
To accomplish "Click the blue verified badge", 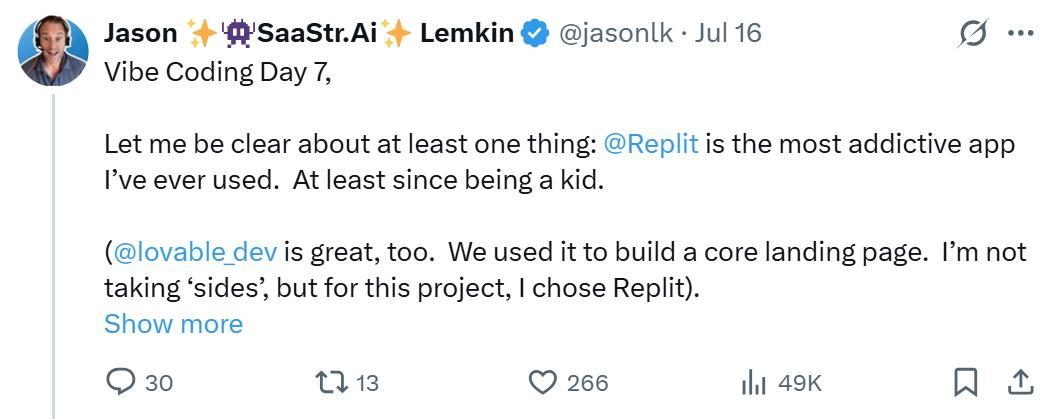I will coord(536,33).
